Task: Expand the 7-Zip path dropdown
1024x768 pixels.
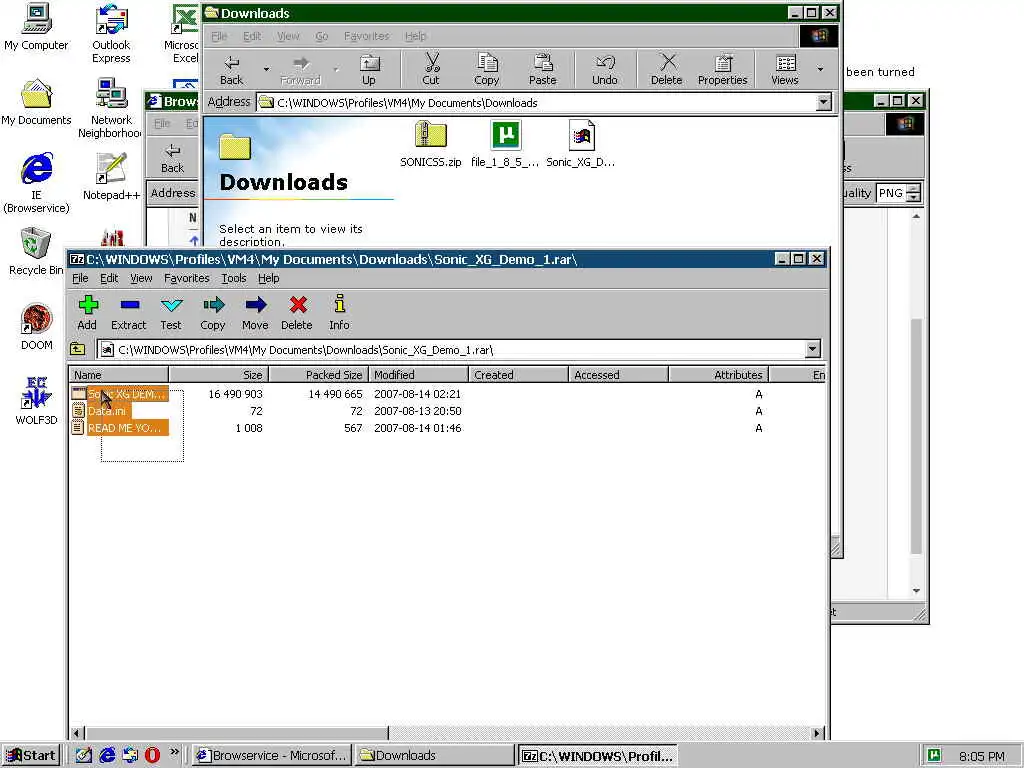Action: pyautogui.click(x=812, y=349)
